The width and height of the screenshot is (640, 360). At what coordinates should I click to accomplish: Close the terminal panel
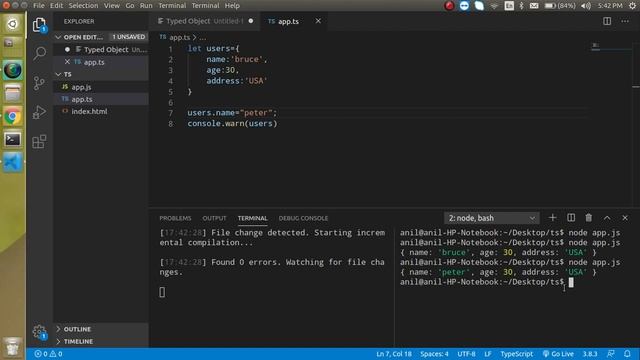point(625,218)
